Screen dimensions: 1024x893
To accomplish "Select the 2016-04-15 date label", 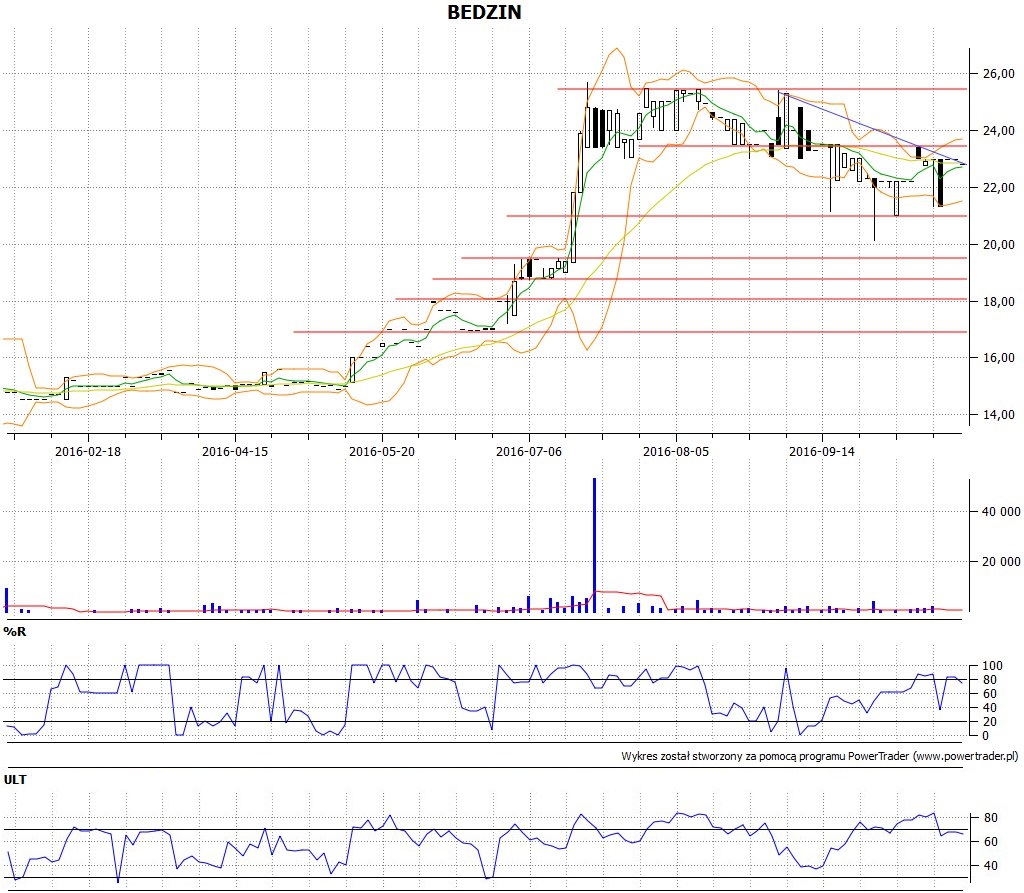I will [x=235, y=451].
